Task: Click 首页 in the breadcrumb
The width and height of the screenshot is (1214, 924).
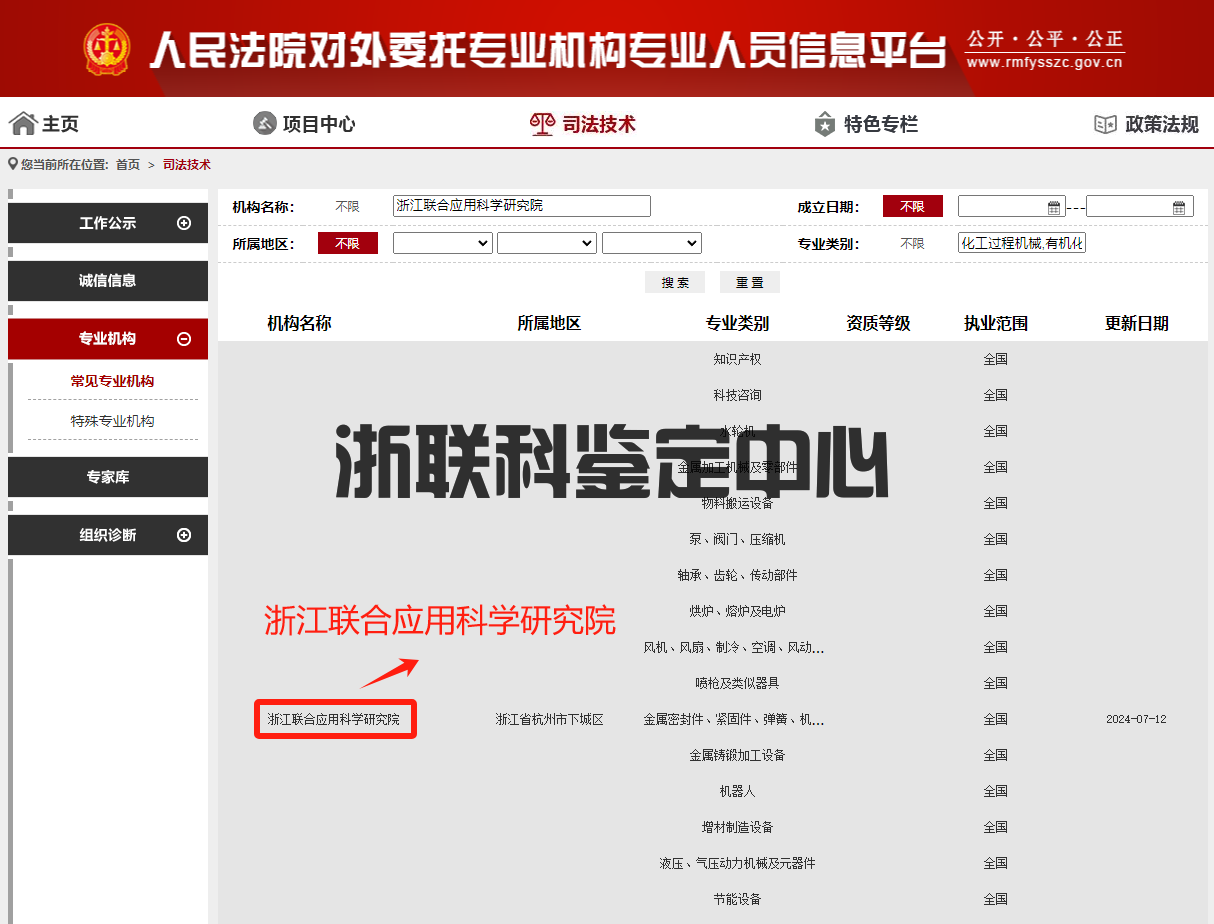Action: pyautogui.click(x=128, y=165)
